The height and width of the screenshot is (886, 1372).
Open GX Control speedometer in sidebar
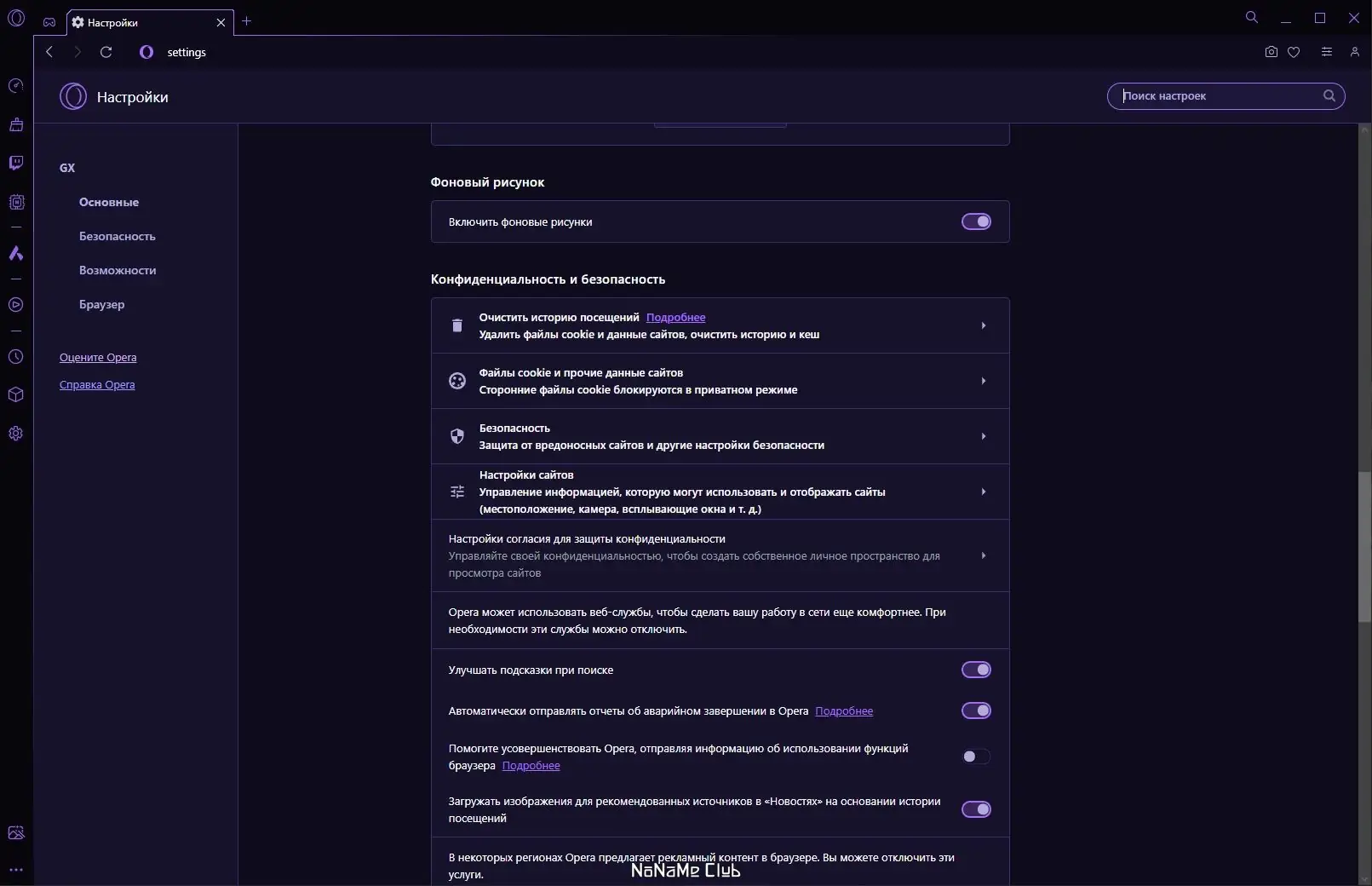coord(15,86)
